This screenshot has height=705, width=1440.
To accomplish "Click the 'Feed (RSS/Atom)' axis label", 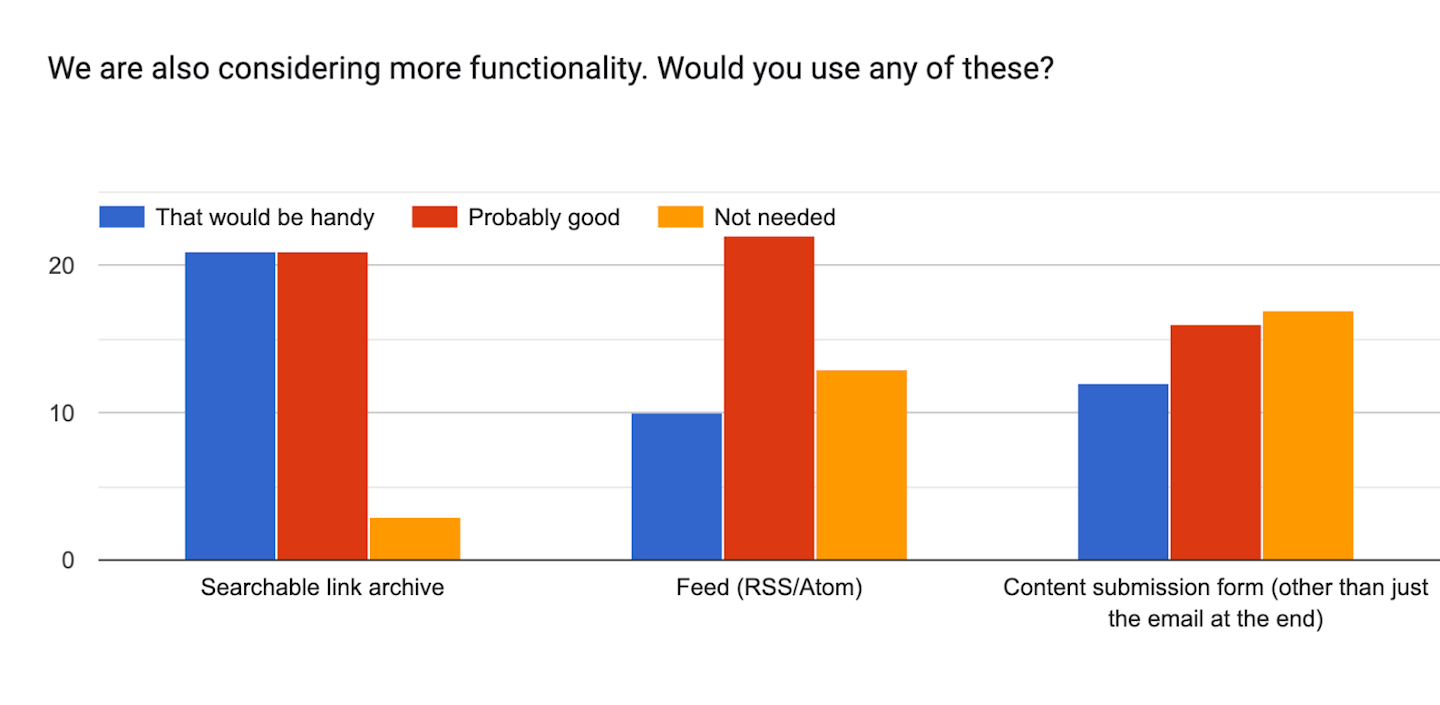I will click(769, 587).
